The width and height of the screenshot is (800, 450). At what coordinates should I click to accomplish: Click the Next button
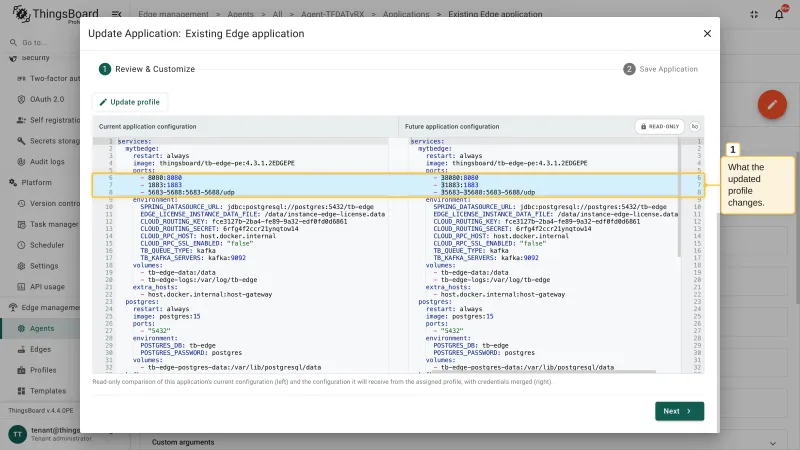(x=679, y=411)
